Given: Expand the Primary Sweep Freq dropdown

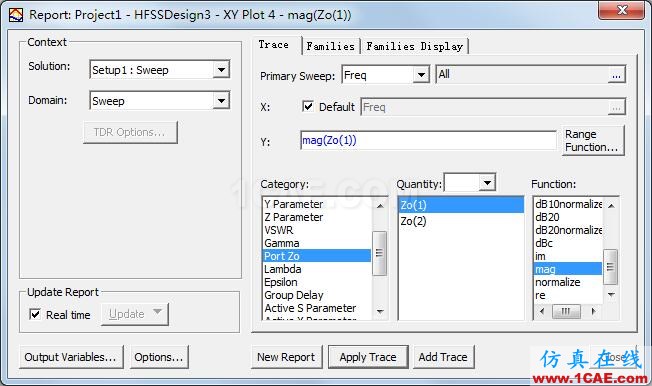Looking at the screenshot, I should [x=421, y=75].
